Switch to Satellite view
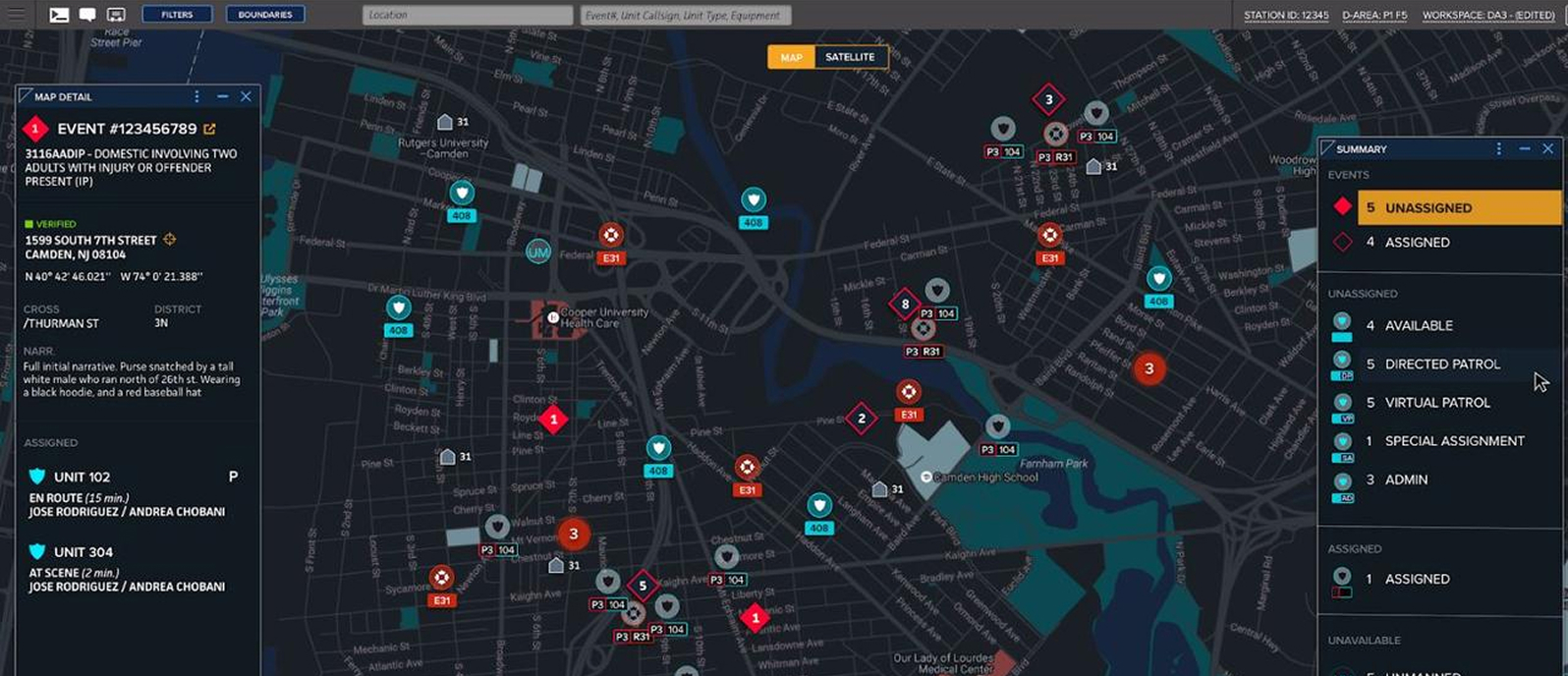 pyautogui.click(x=850, y=57)
